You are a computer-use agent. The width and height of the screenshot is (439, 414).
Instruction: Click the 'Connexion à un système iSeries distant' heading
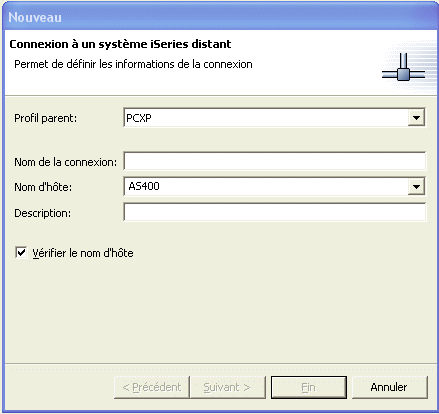point(120,44)
